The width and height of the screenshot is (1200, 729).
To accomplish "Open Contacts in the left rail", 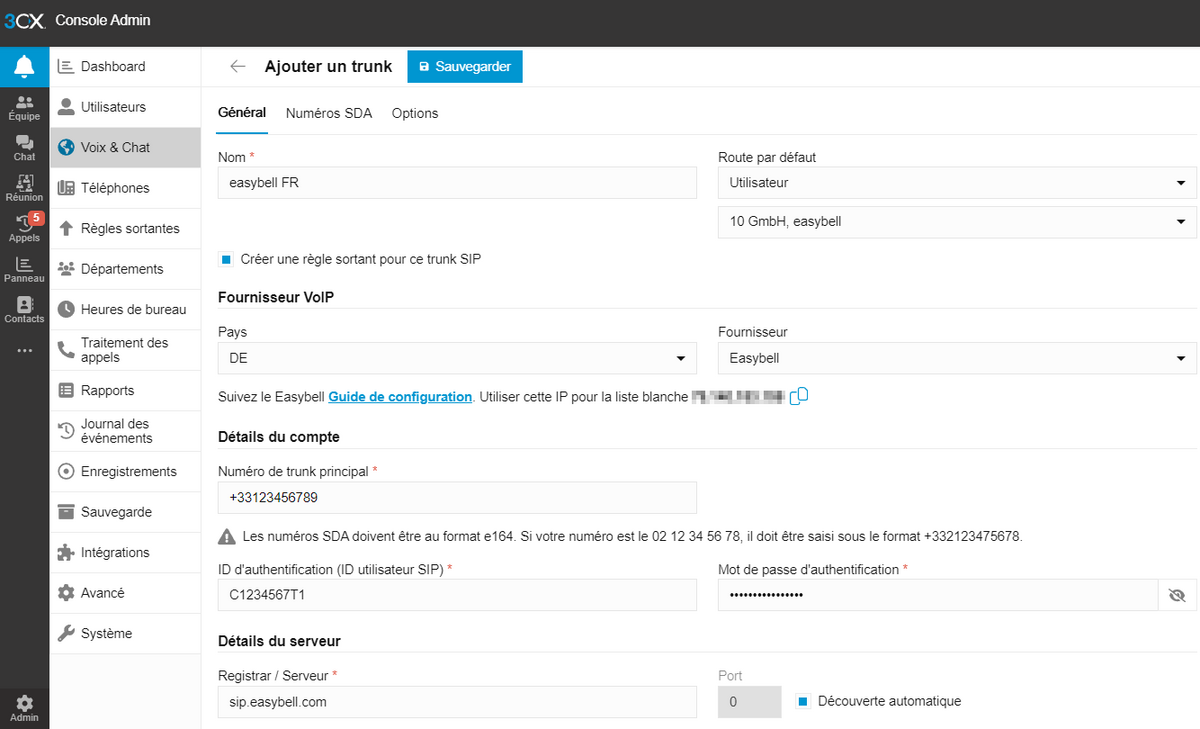I will point(24,310).
